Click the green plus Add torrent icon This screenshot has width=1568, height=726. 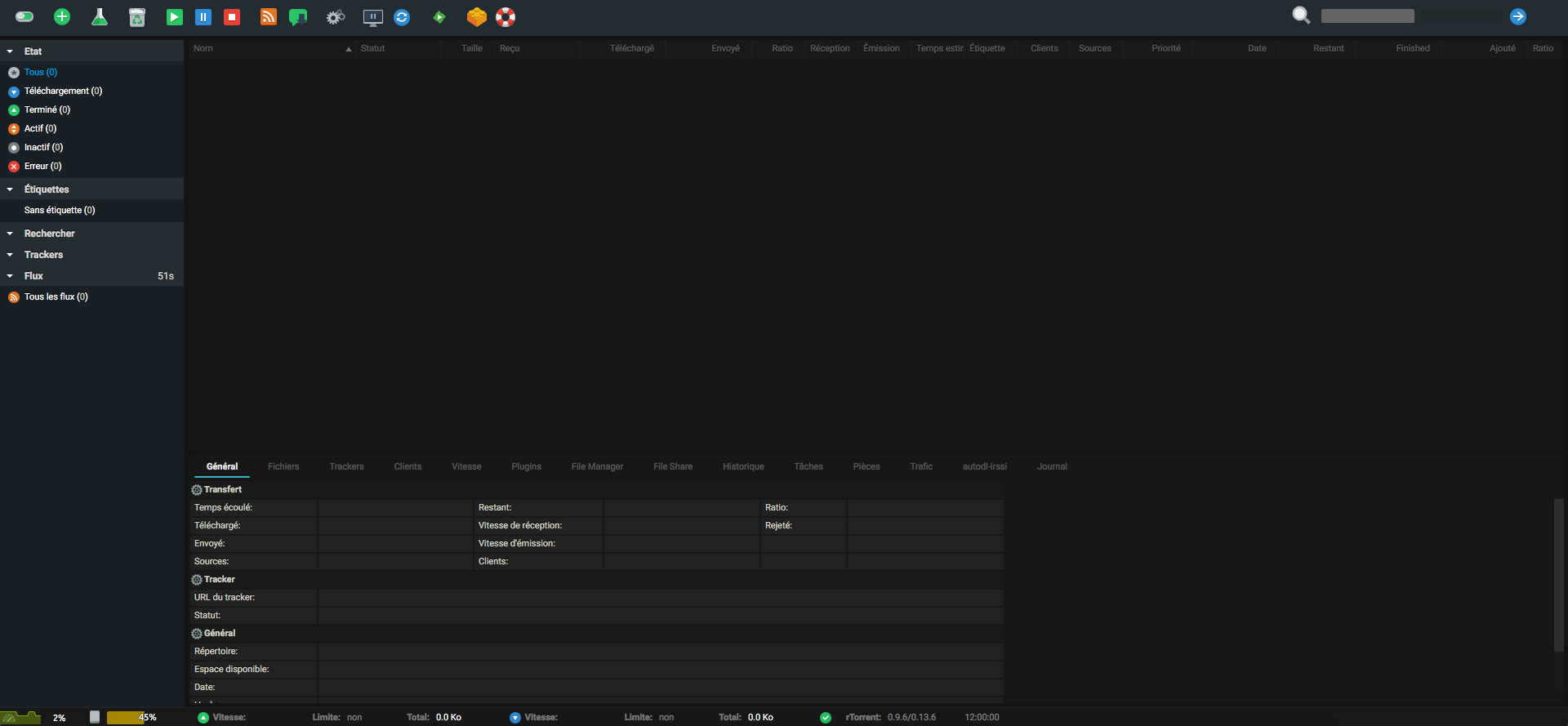point(62,16)
